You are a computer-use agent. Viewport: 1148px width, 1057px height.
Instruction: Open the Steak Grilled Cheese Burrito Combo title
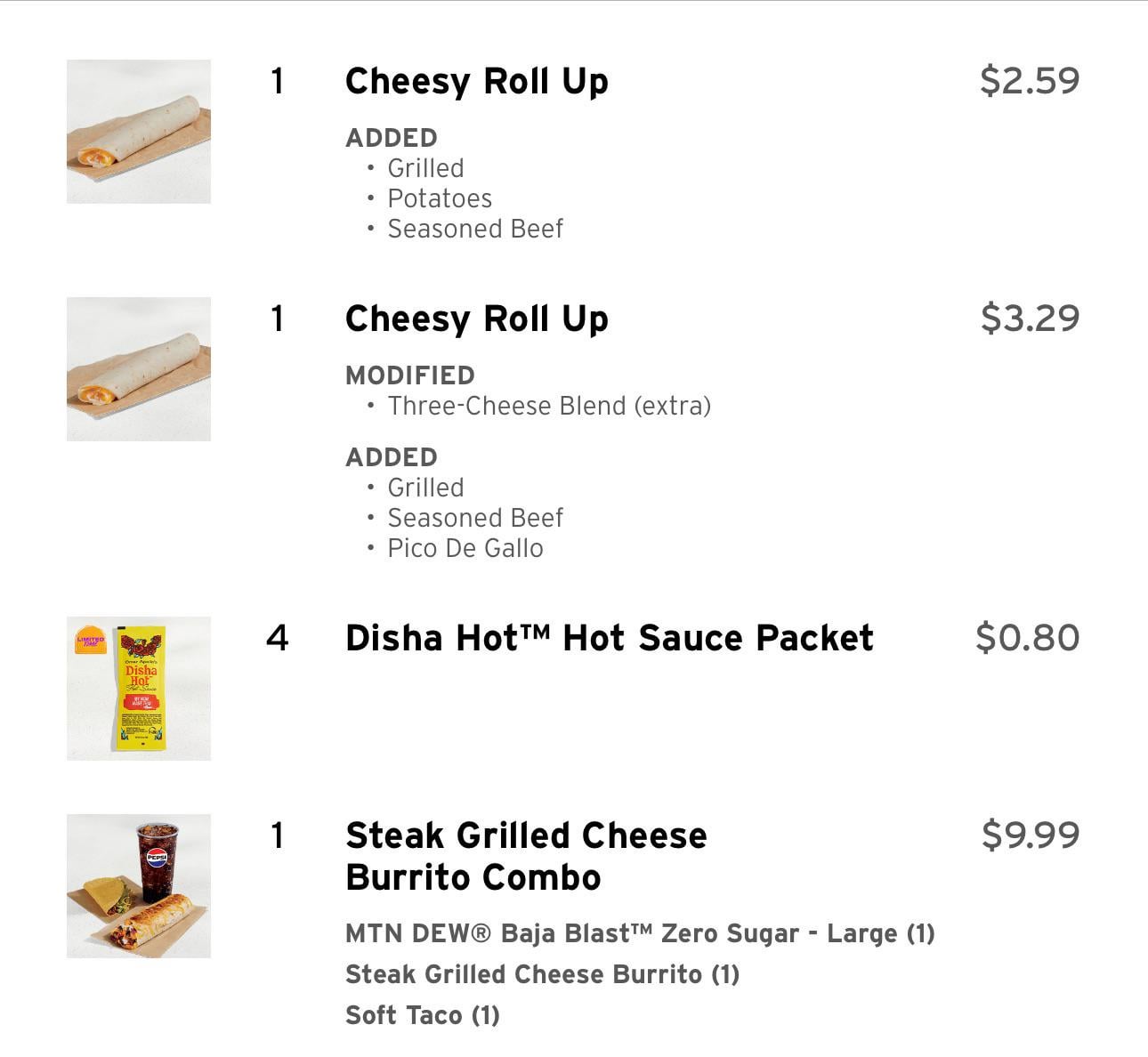click(x=526, y=856)
